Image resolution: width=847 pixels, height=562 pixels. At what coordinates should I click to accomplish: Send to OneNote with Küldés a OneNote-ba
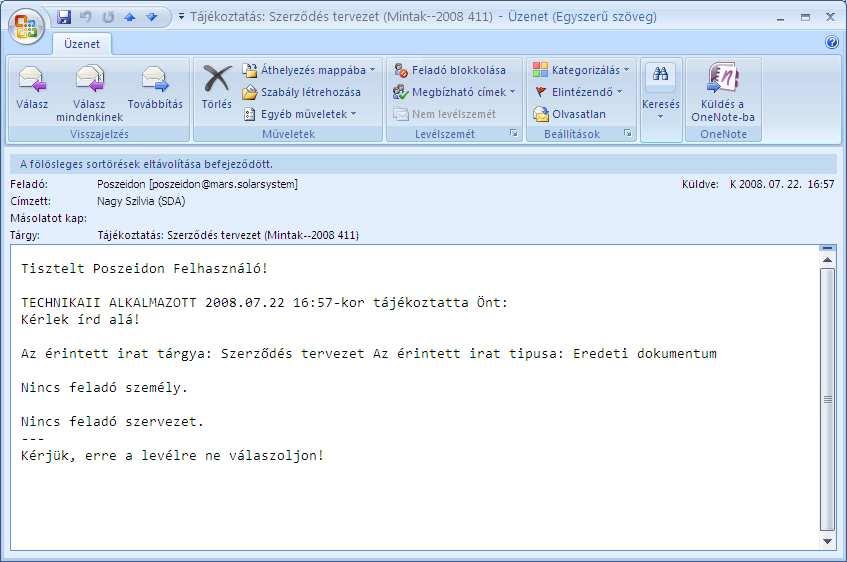click(723, 94)
